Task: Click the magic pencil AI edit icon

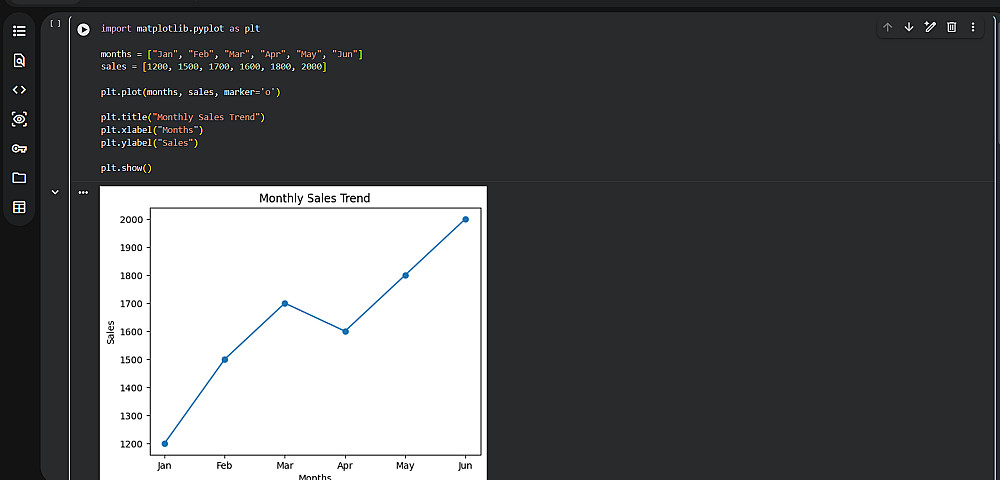Action: pos(930,27)
